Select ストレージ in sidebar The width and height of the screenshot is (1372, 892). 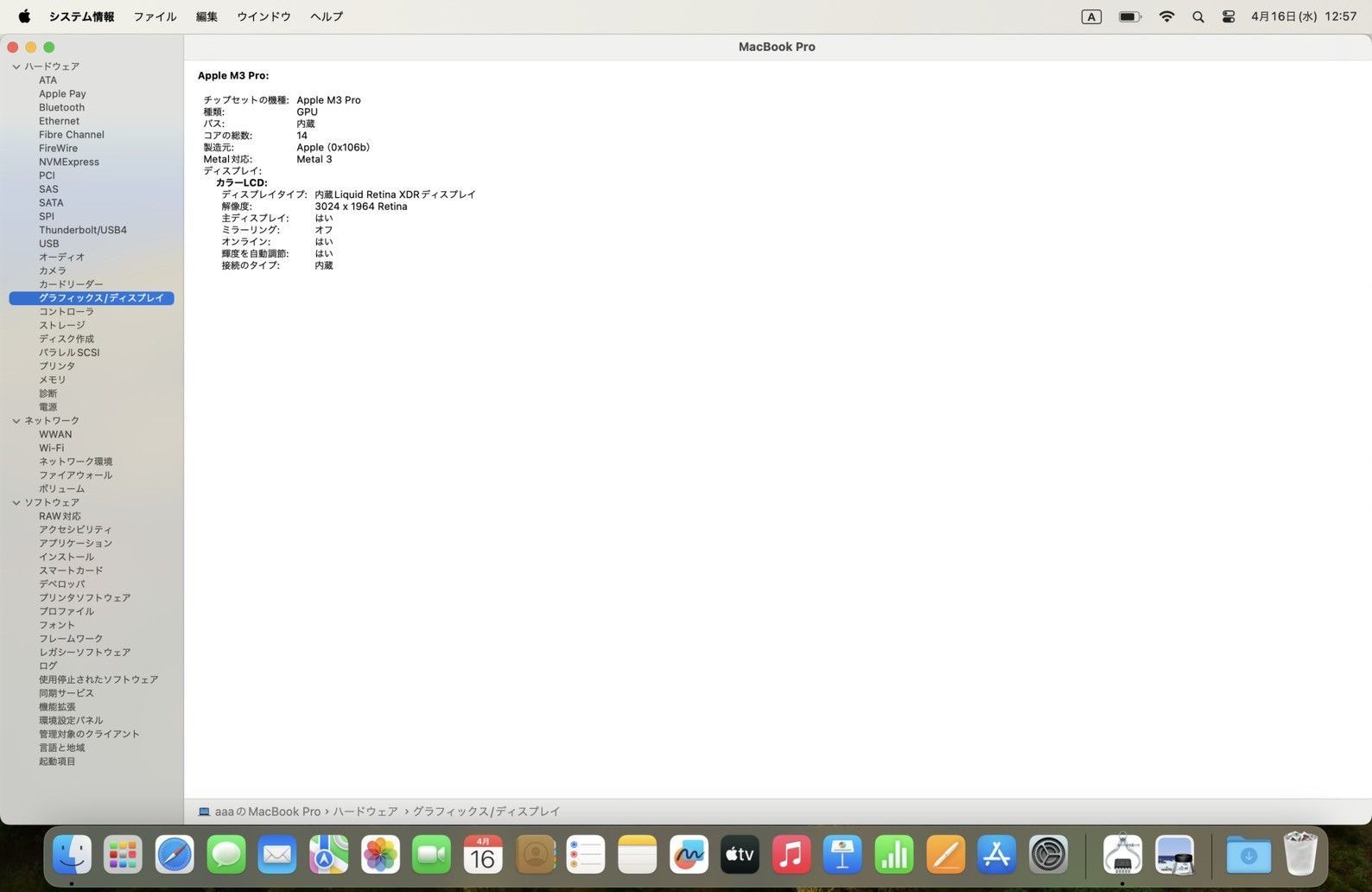tap(61, 325)
